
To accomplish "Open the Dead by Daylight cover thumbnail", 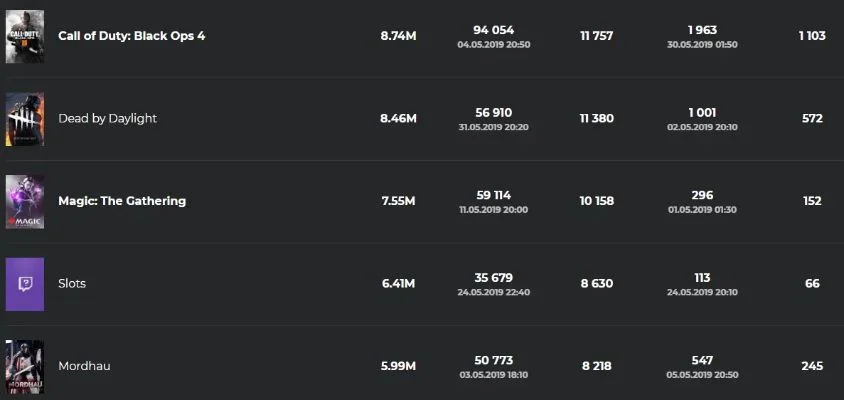I will [x=25, y=119].
